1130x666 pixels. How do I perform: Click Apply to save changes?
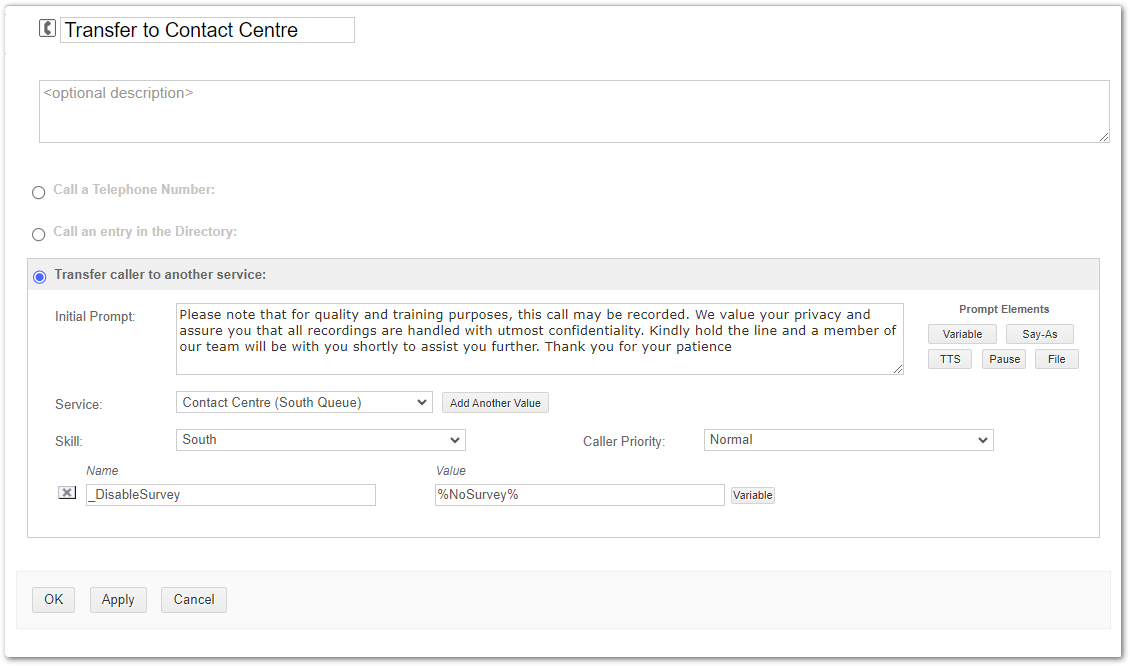(x=118, y=600)
